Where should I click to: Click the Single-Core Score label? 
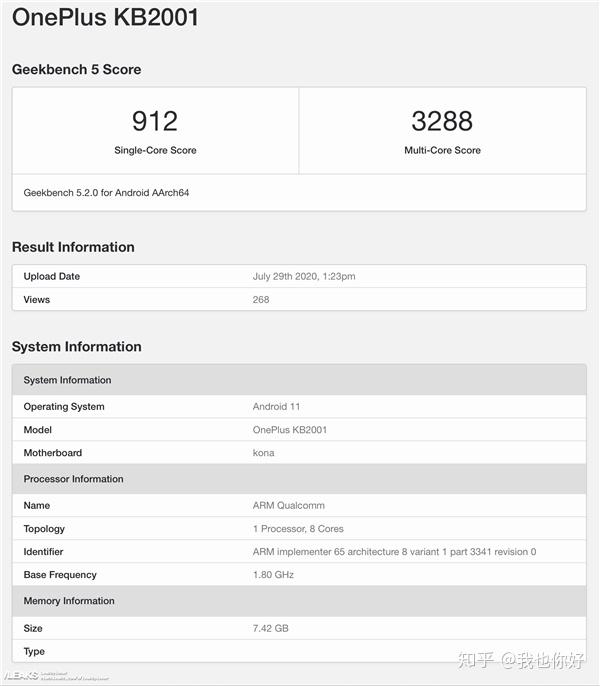coord(155,150)
